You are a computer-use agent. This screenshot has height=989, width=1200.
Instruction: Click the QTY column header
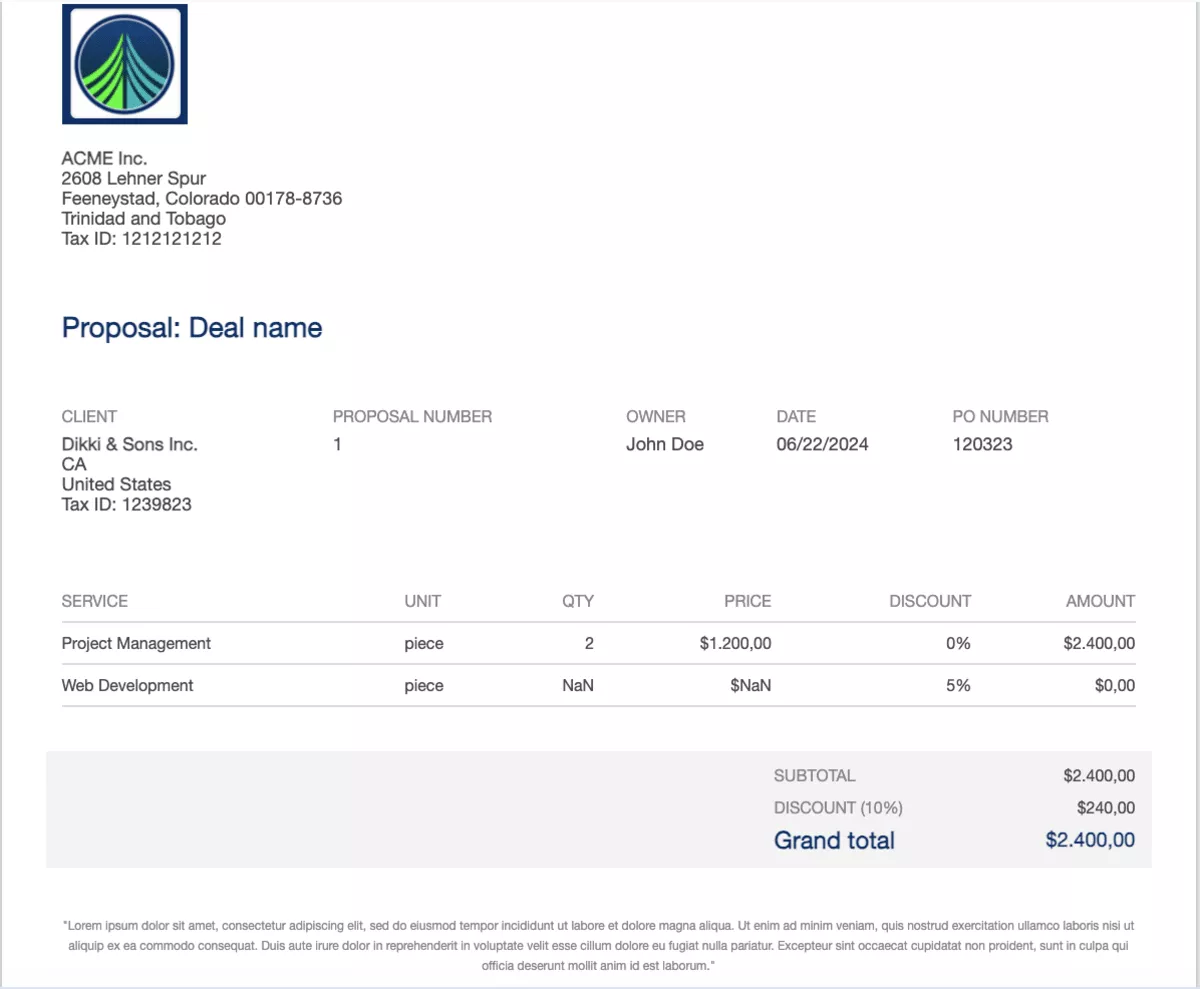tap(578, 601)
